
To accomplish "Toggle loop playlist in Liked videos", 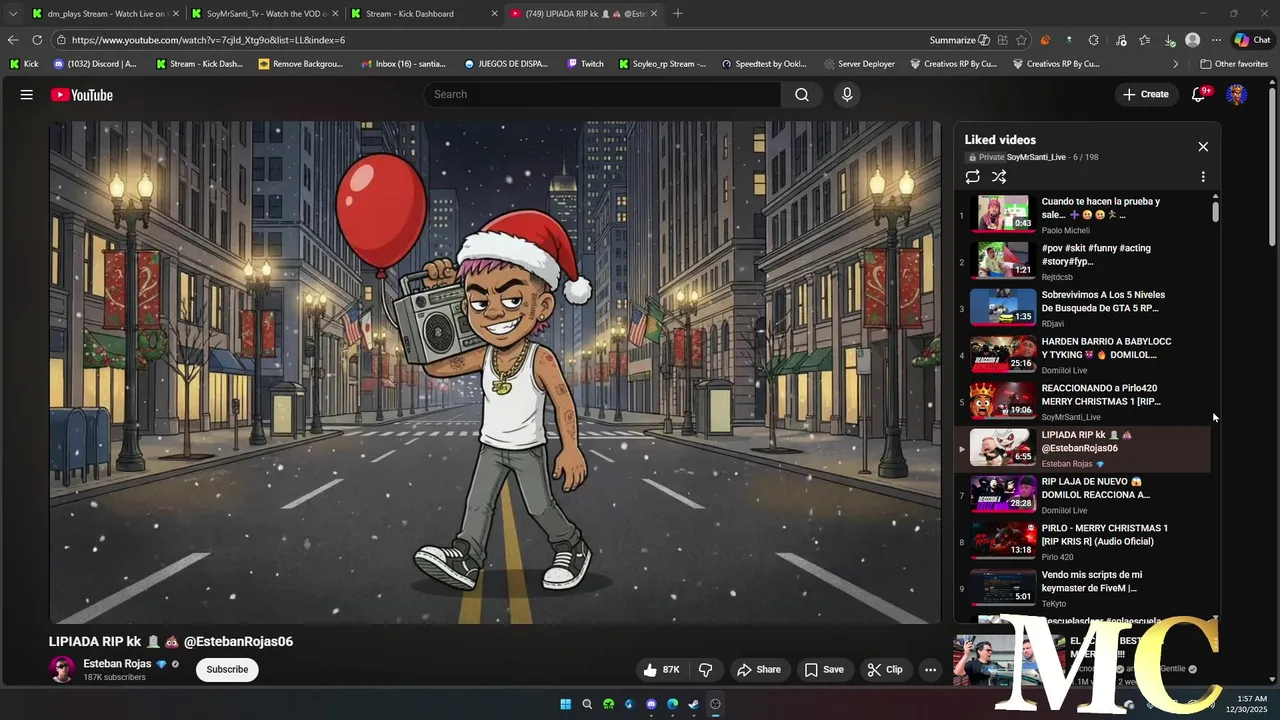I will (972, 177).
